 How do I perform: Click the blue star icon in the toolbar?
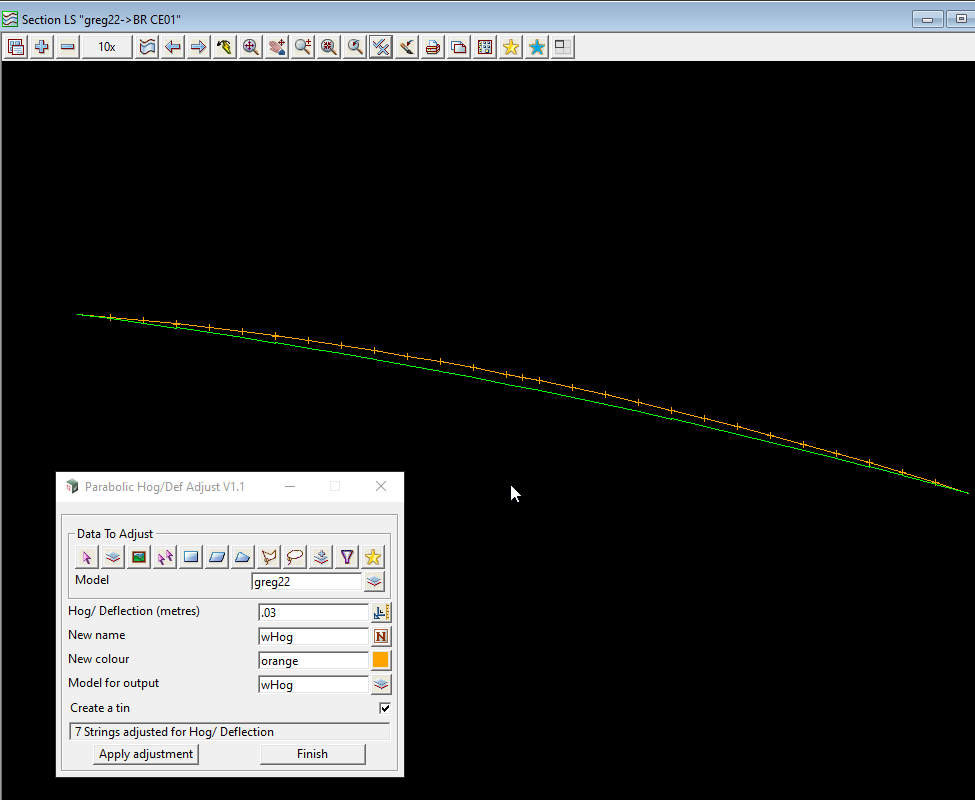537,47
